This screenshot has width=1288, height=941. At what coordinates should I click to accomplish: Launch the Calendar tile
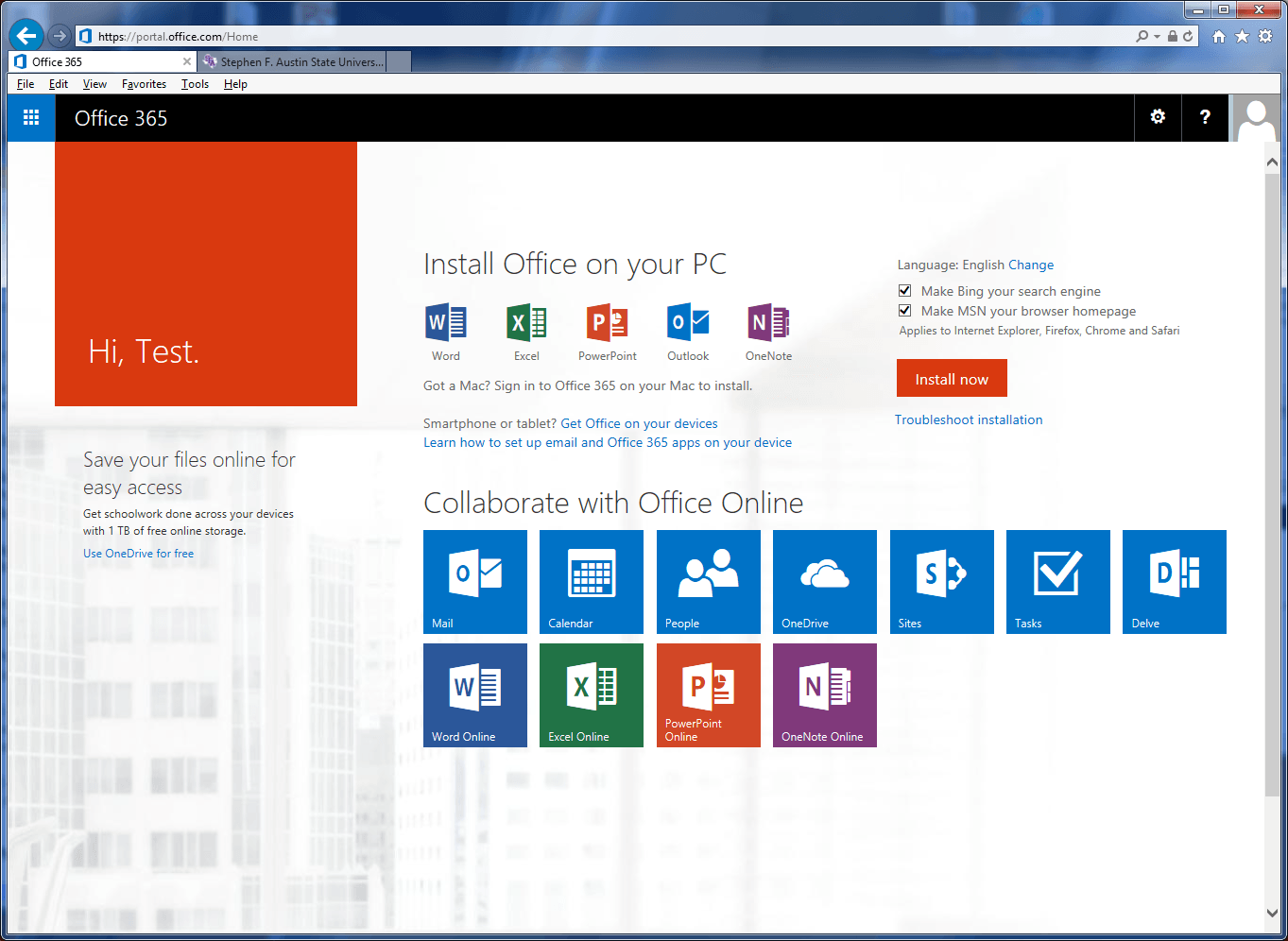pyautogui.click(x=592, y=582)
